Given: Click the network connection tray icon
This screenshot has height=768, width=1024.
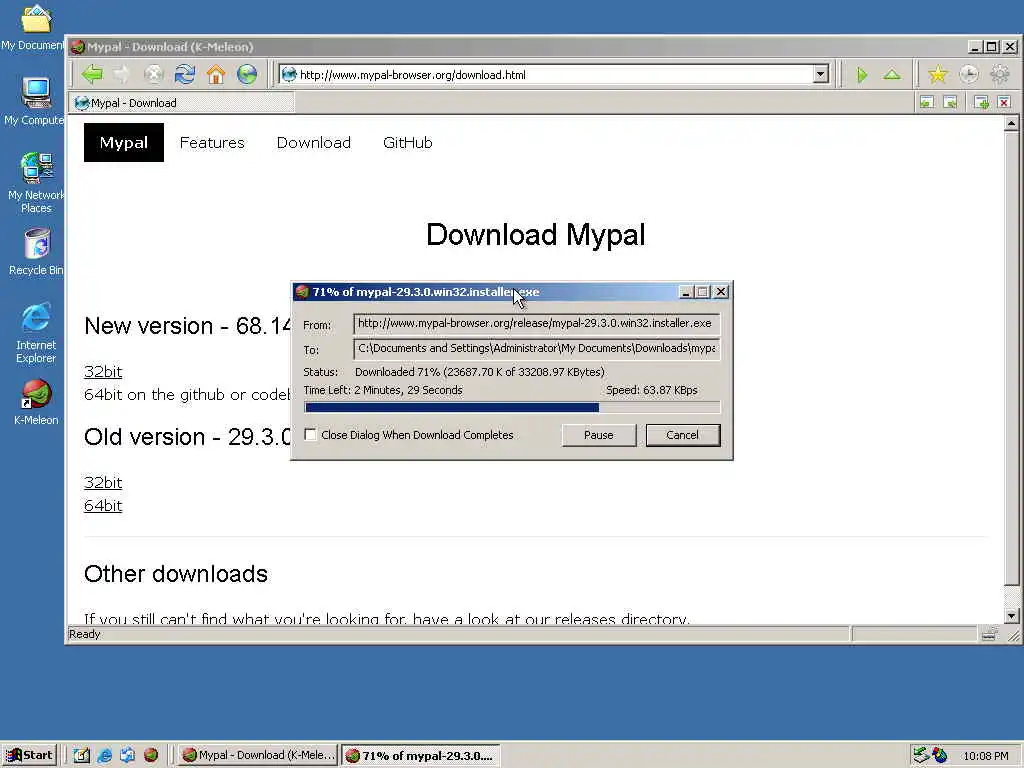Looking at the screenshot, I should coord(921,755).
